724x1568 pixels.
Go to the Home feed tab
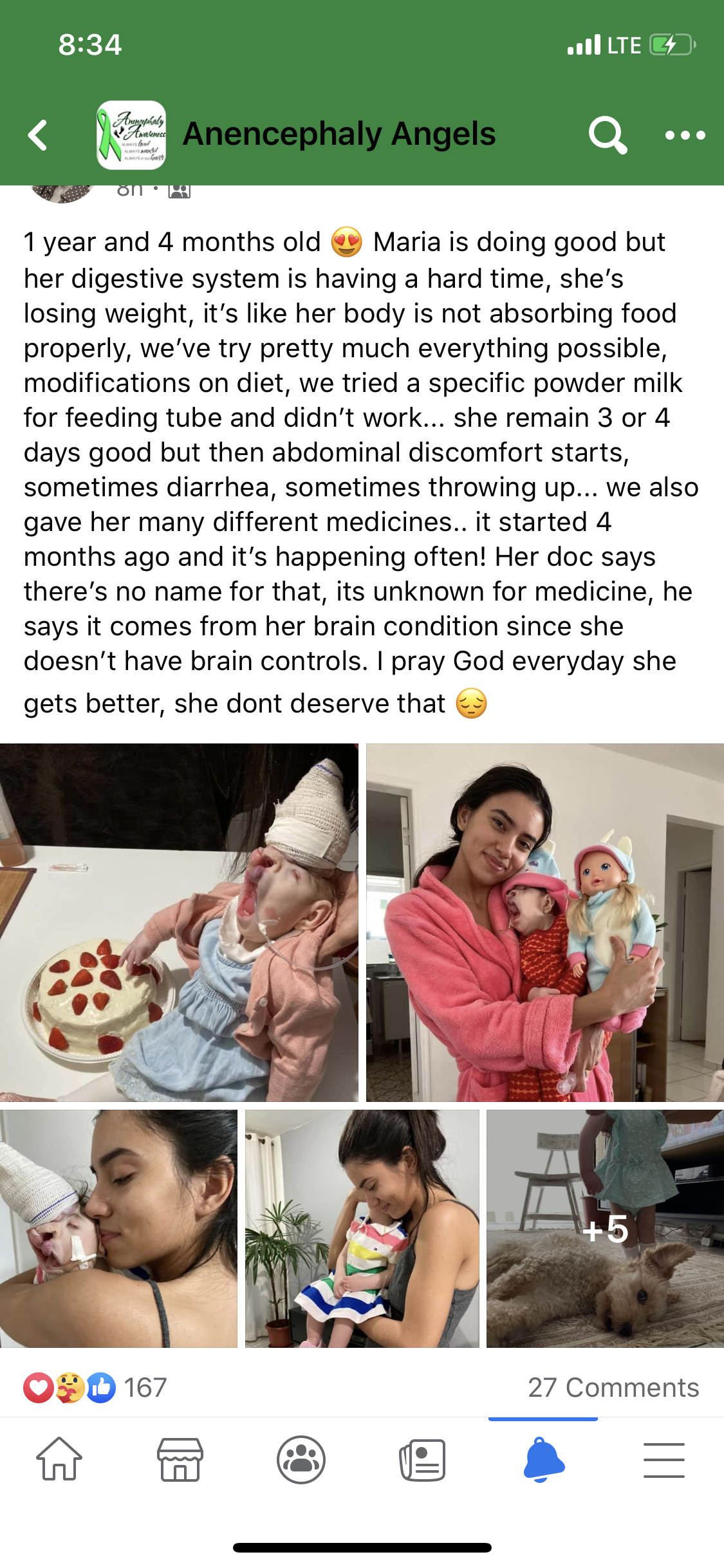tap(59, 1459)
